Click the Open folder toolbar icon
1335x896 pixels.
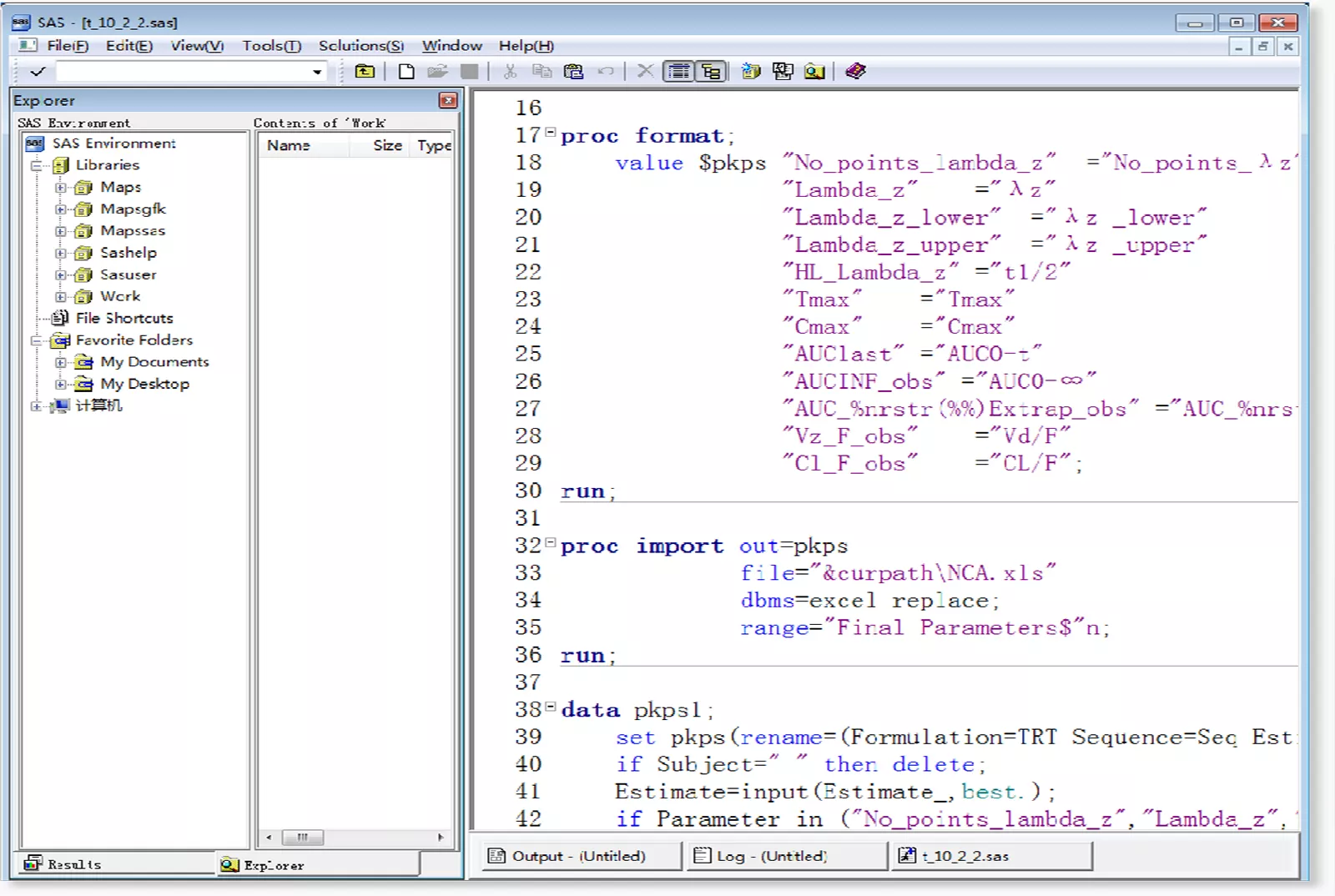click(x=437, y=71)
